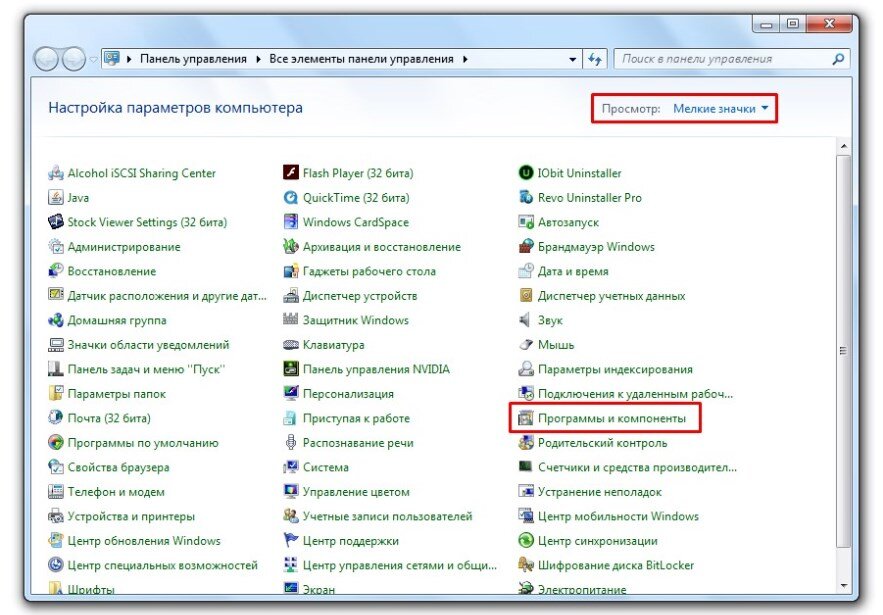Expand the address bar history dropdown arrow
The image size is (883, 615).
click(573, 59)
